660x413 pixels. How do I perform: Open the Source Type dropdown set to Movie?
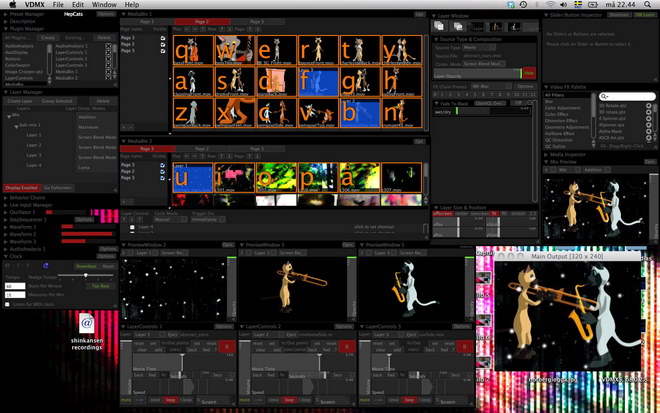coord(479,48)
